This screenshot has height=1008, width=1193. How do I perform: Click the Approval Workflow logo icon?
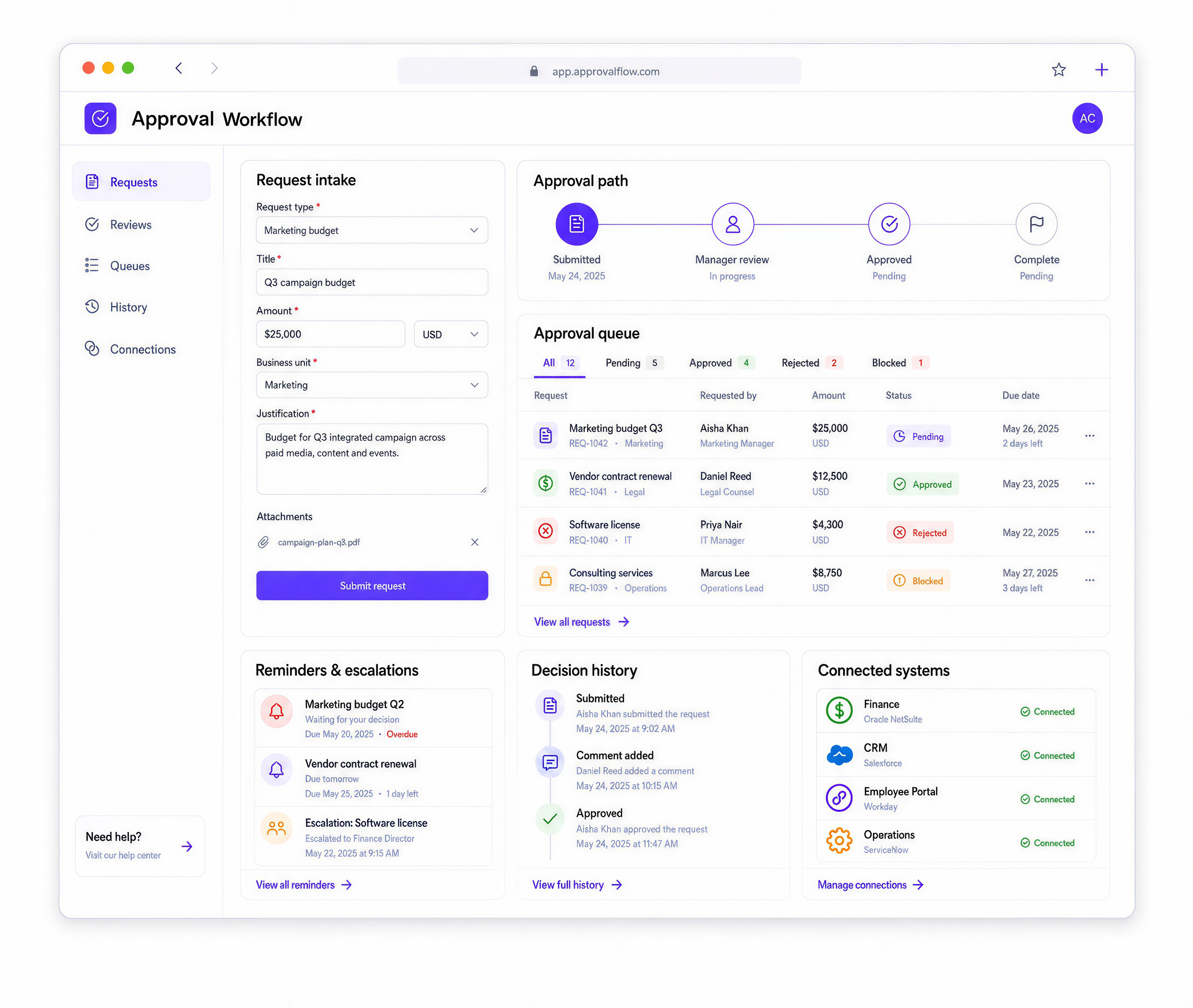pos(100,118)
